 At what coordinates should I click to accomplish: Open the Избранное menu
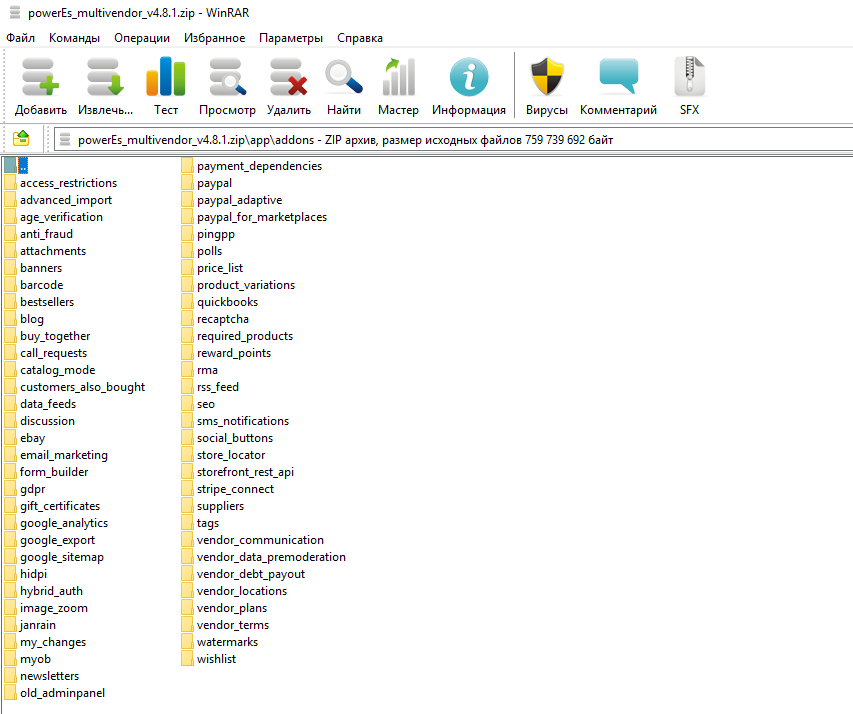pyautogui.click(x=214, y=38)
